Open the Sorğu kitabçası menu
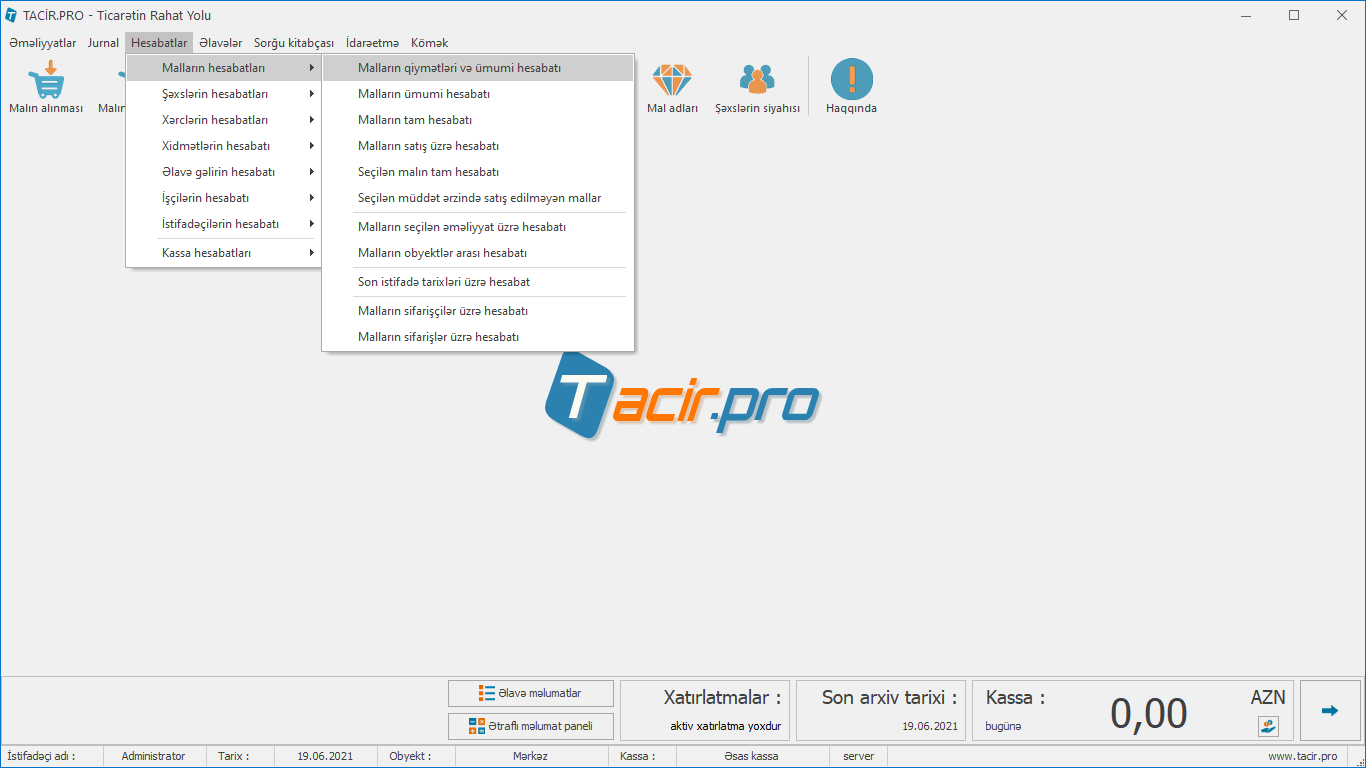The width and height of the screenshot is (1366, 768). [x=294, y=43]
